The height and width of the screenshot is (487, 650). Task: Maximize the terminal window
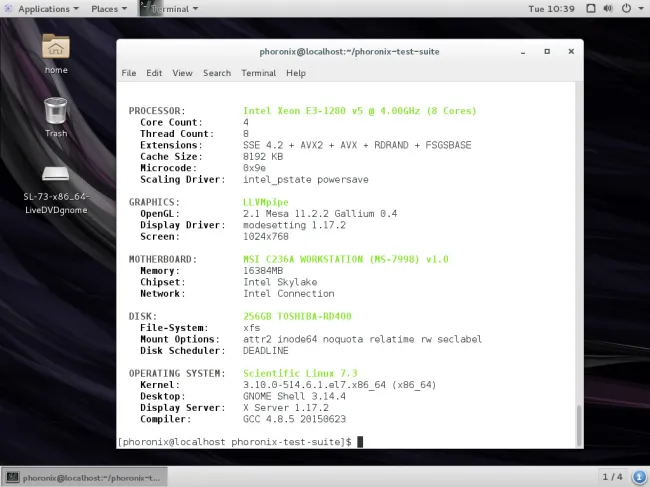547,51
